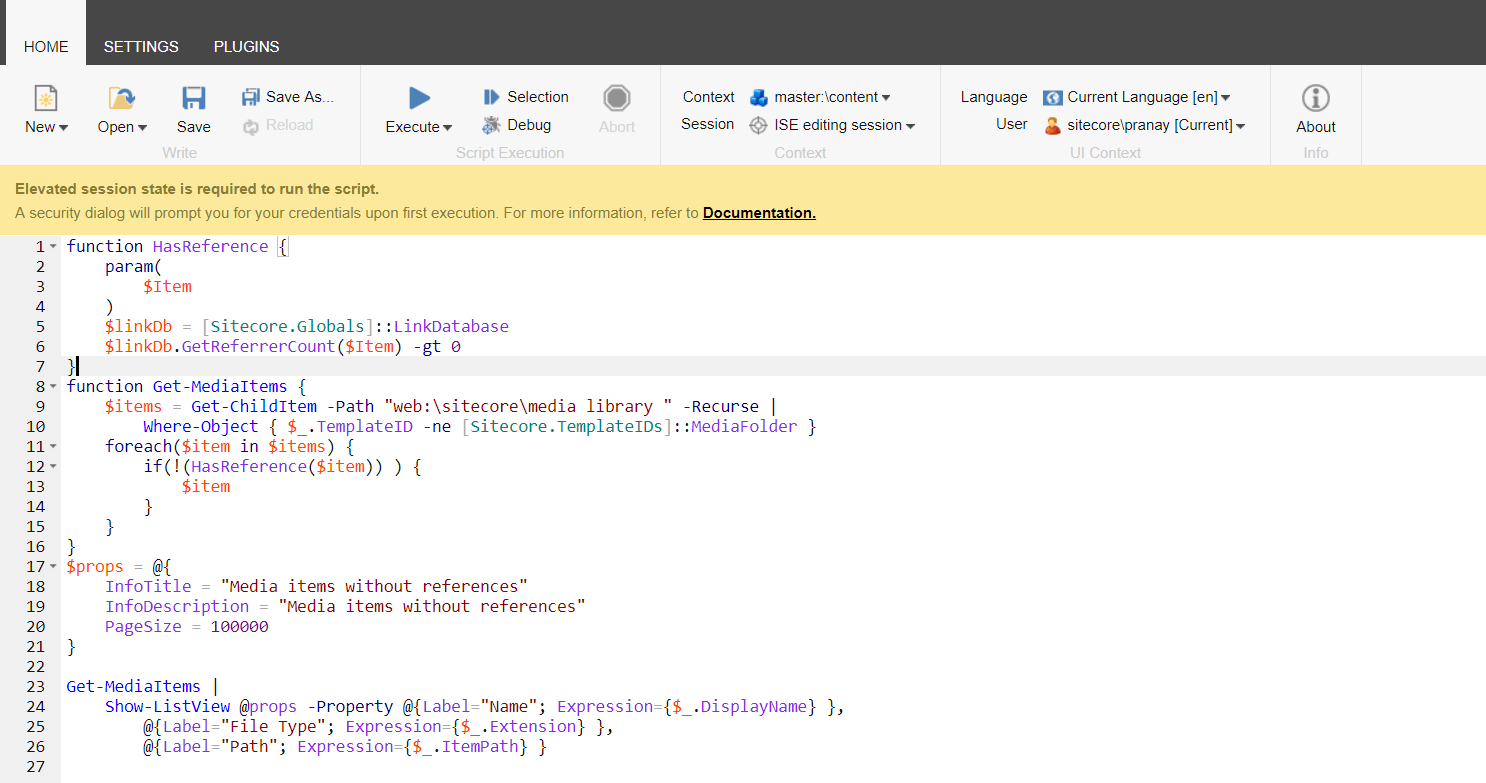The image size is (1486, 783).
Task: Click "$Item" parameter on line 3
Action: [x=167, y=286]
